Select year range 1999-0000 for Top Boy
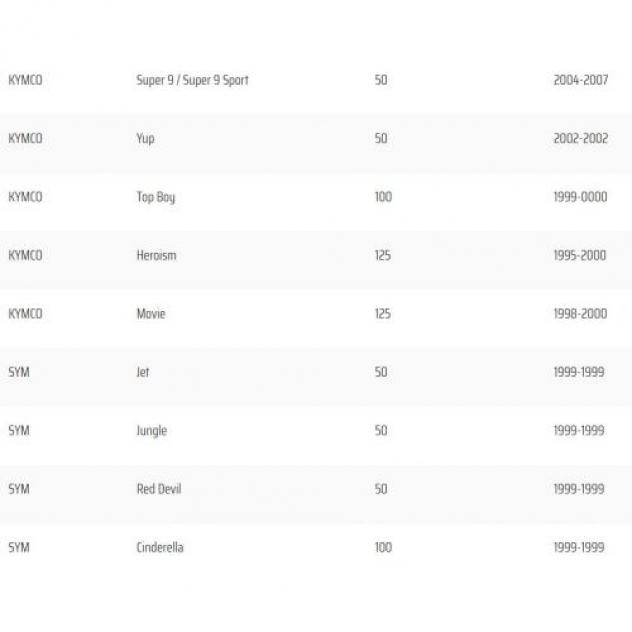 580,197
